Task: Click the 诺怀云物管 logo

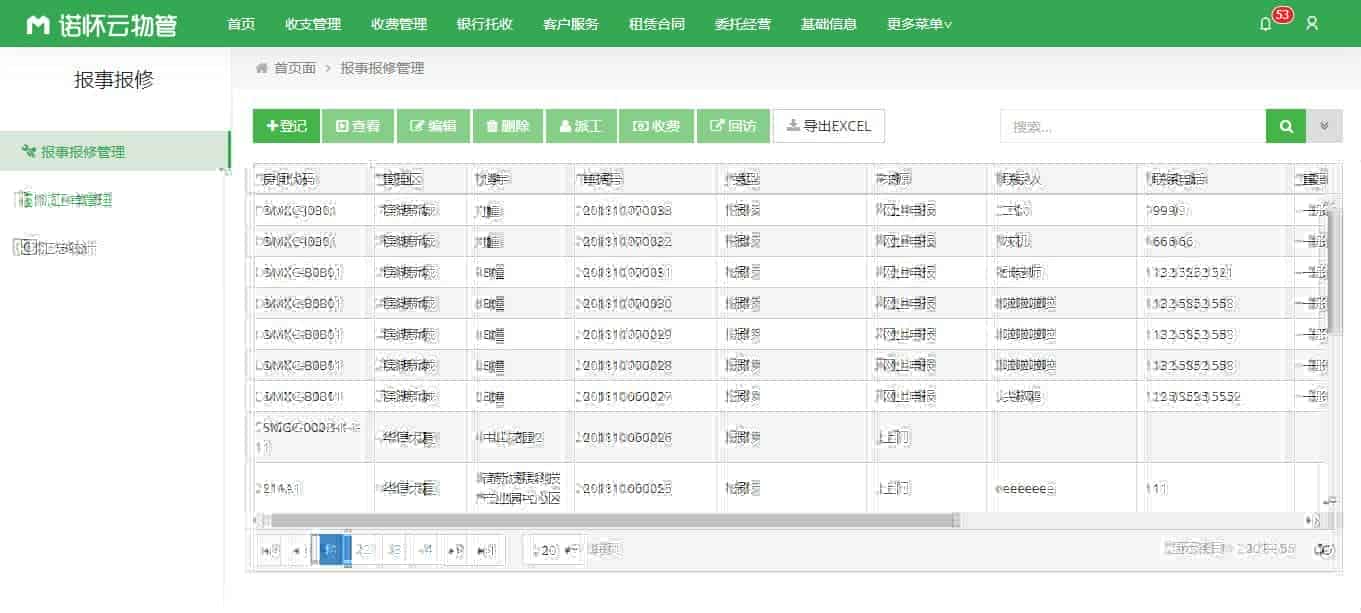Action: pyautogui.click(x=102, y=24)
